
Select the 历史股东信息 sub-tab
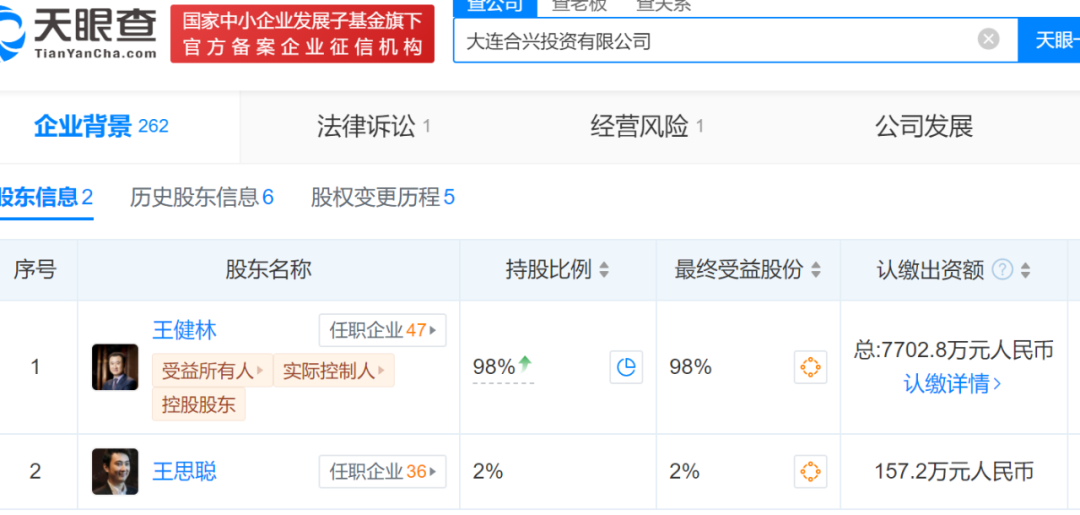202,198
